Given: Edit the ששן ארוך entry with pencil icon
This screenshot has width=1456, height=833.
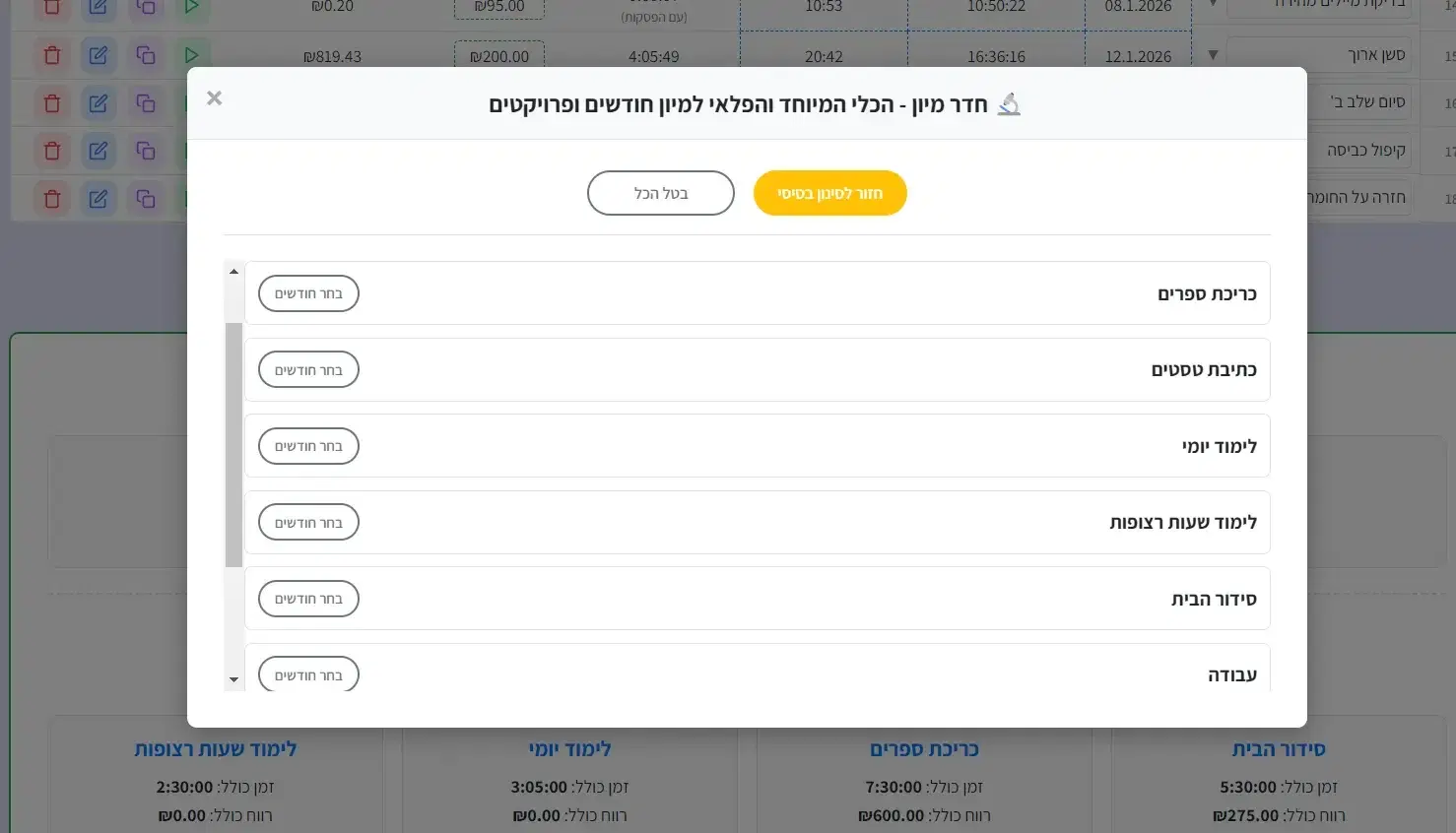Looking at the screenshot, I should click(99, 55).
